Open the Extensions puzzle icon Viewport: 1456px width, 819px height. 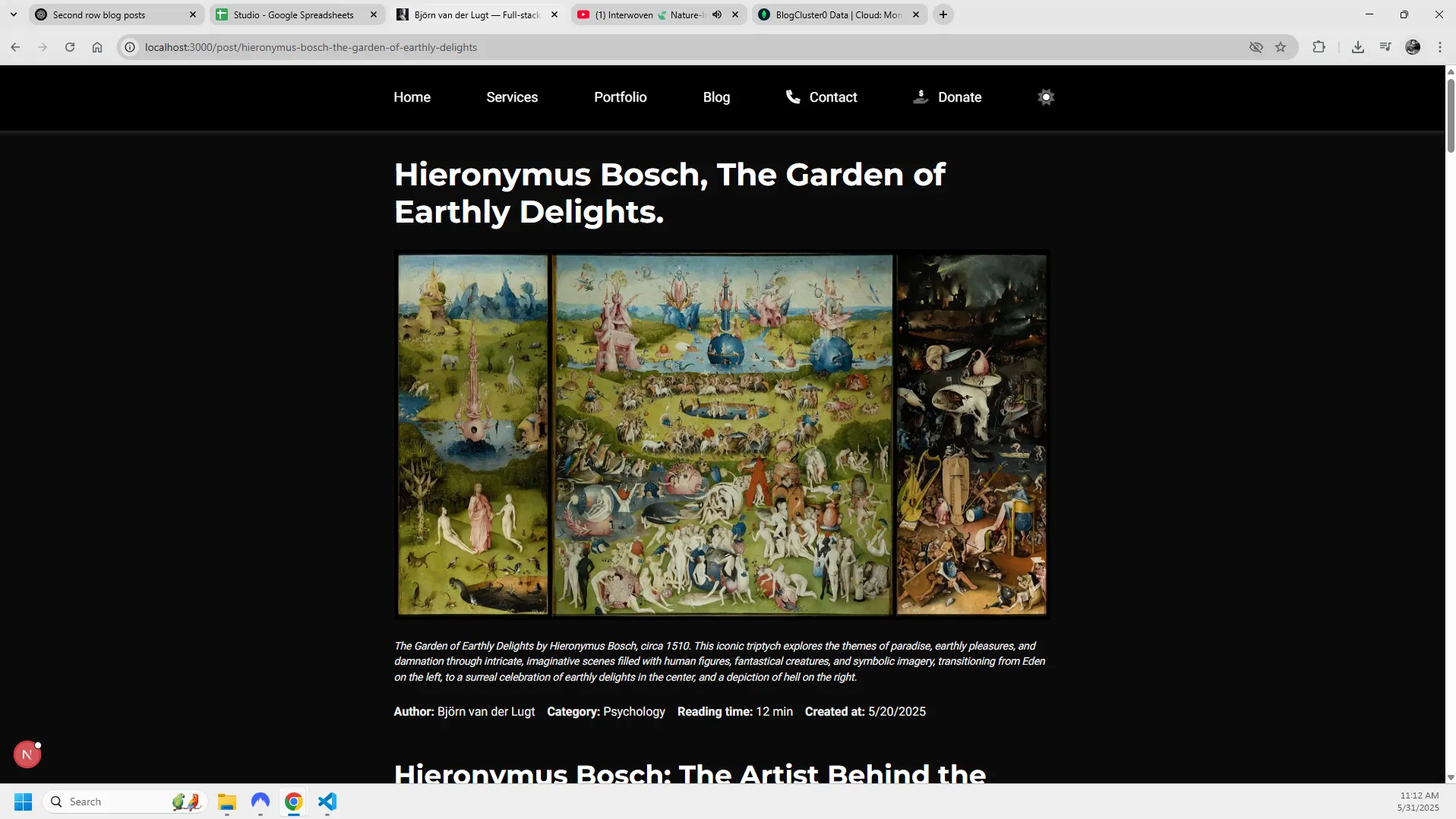point(1319,47)
